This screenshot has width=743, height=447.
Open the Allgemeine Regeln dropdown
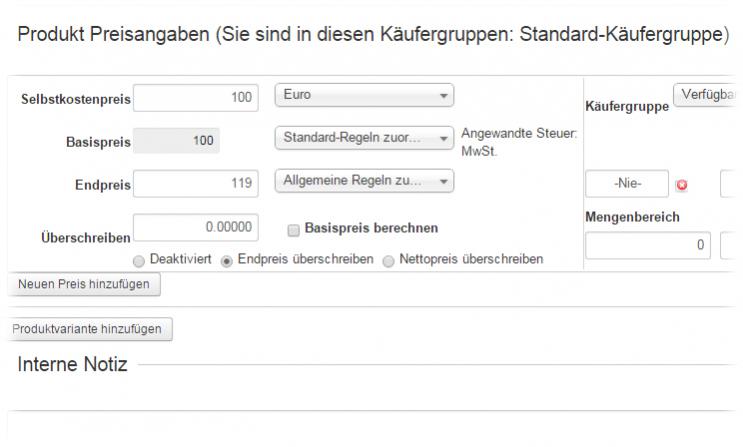click(x=364, y=181)
